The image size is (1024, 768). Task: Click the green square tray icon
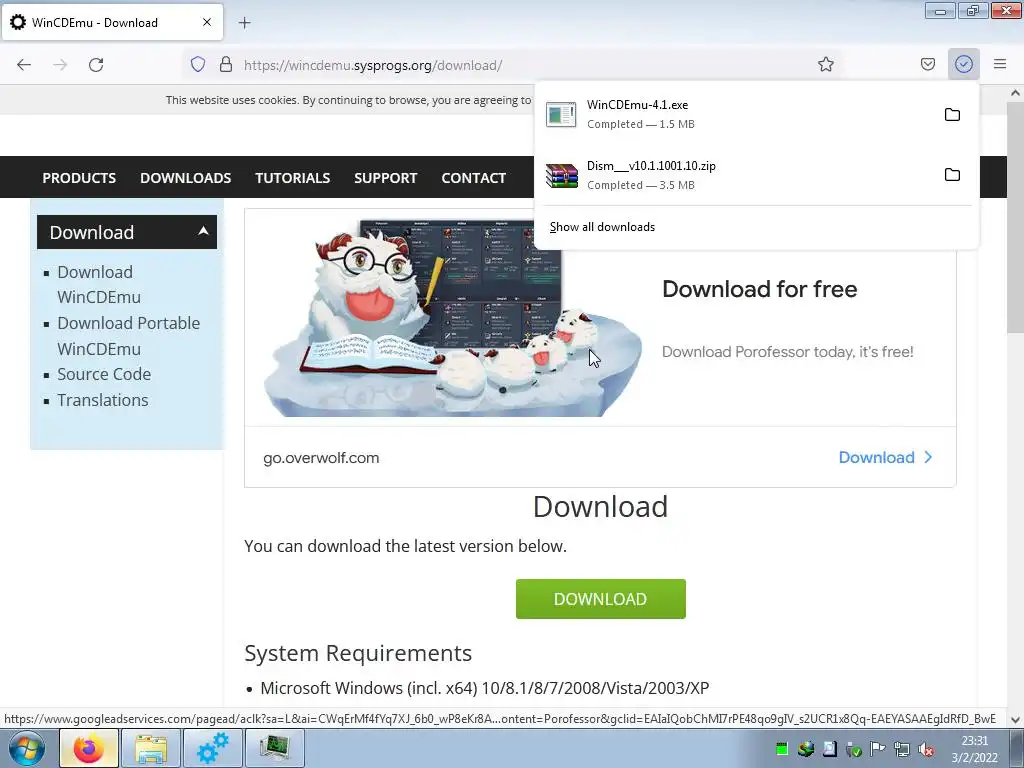pyautogui.click(x=782, y=749)
